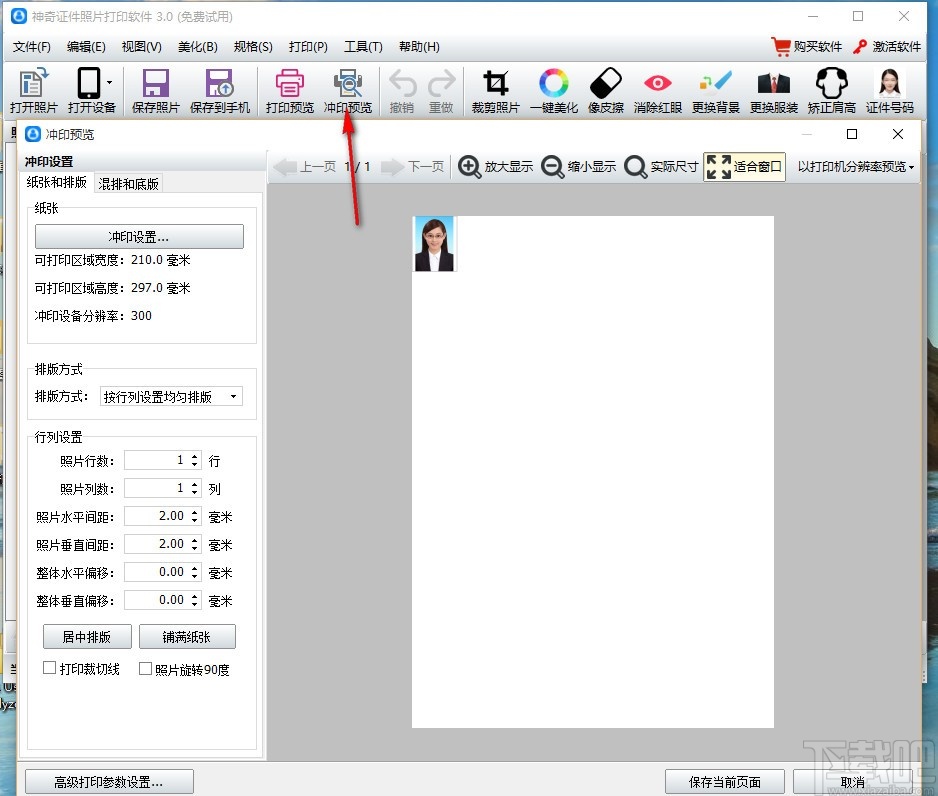The height and width of the screenshot is (796, 938).
Task: Enable the 照片旋转90度 checkbox
Action: point(145,669)
